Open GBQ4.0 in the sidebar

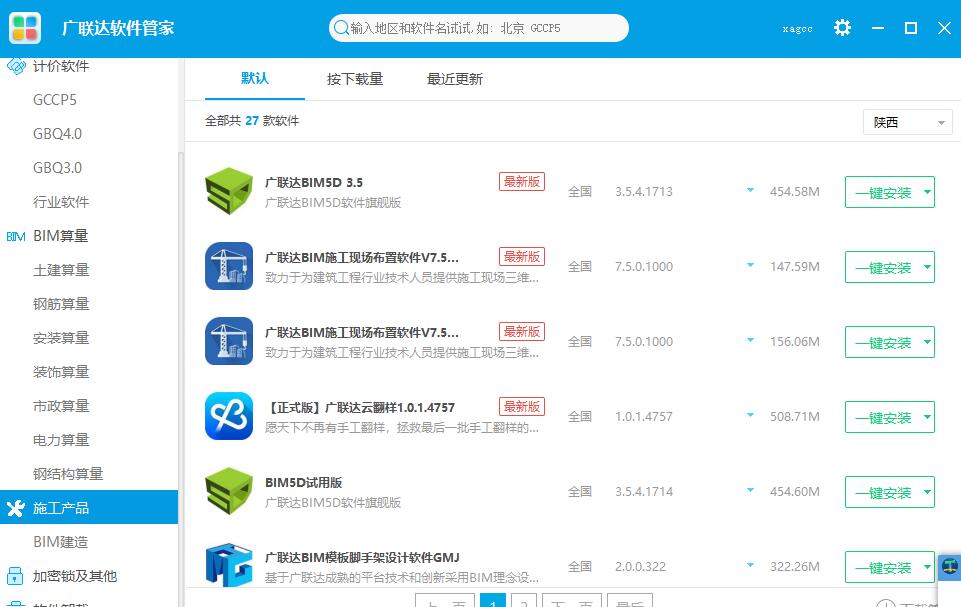tap(57, 134)
